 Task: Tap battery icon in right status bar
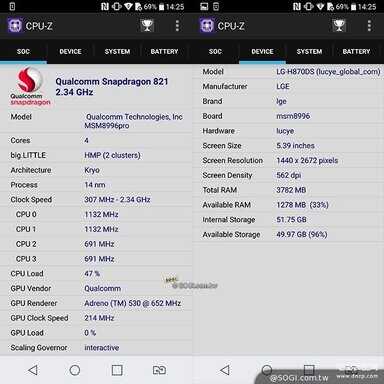pos(353,7)
